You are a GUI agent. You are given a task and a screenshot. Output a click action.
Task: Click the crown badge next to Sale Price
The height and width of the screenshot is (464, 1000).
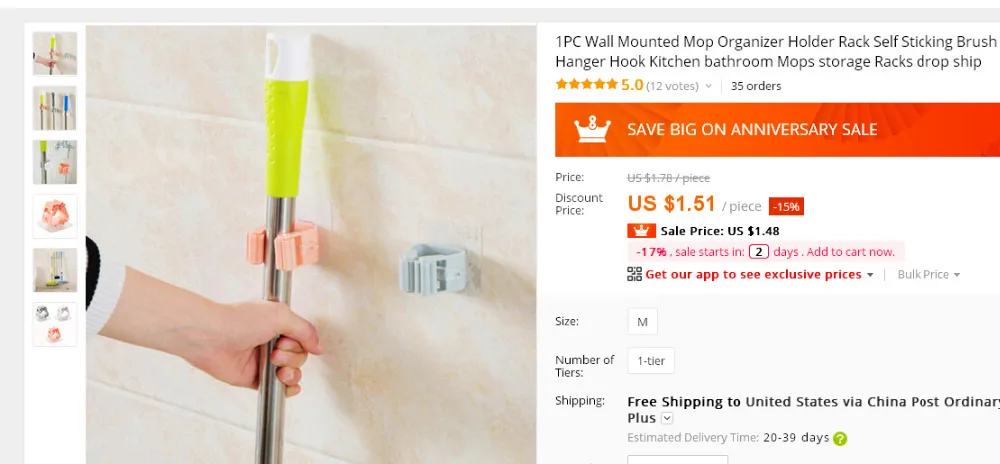[641, 231]
